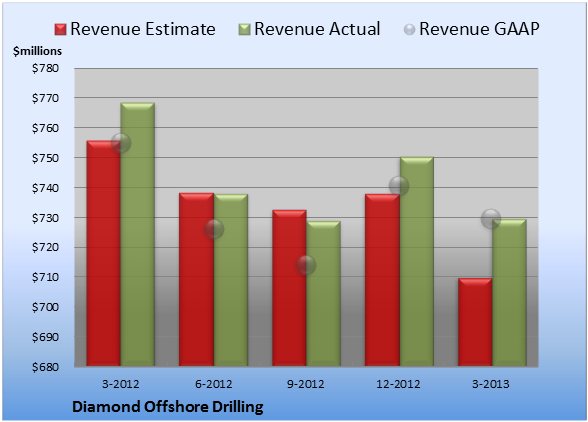Click the red Revenue Estimate legend swatch
This screenshot has width=588, height=422.
pyautogui.click(x=60, y=30)
